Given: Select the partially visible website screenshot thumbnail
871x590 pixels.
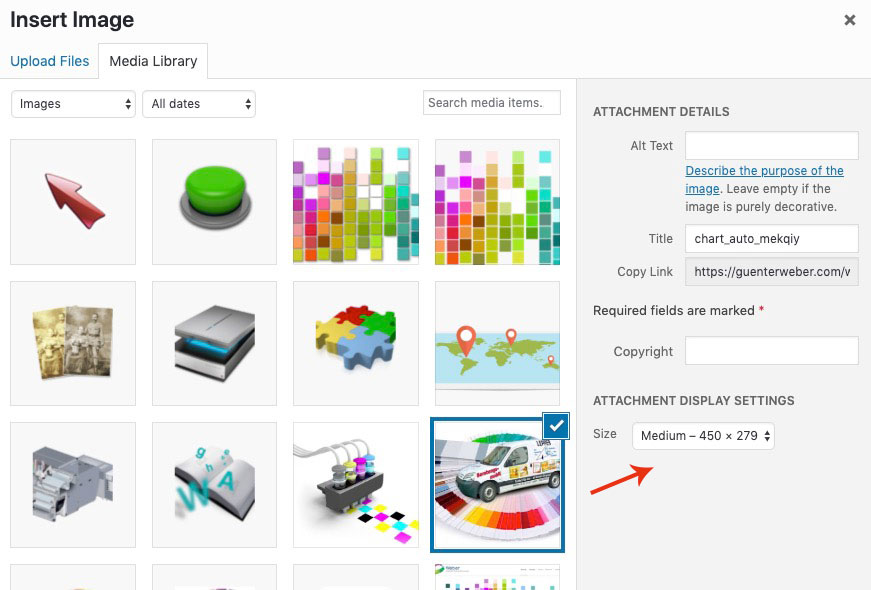Looking at the screenshot, I should point(498,577).
